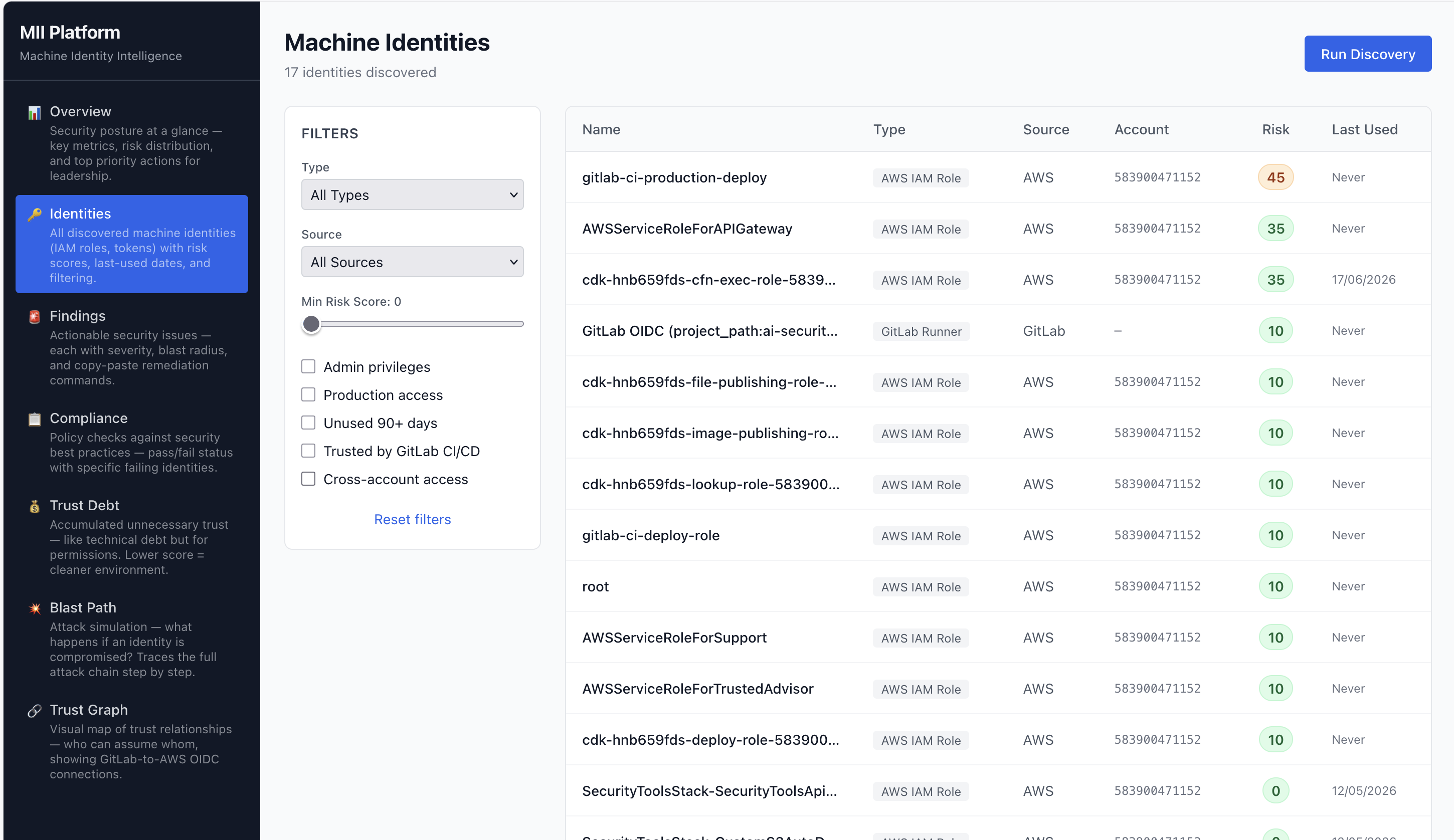Open the Trust Debt page
The height and width of the screenshot is (840, 1454).
[x=131, y=537]
